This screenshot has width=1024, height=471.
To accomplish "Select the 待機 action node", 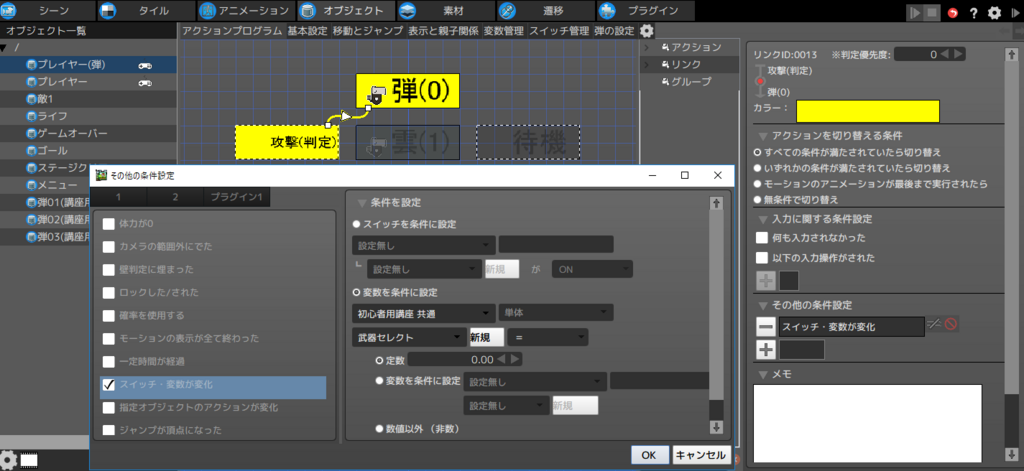I will pos(528,142).
